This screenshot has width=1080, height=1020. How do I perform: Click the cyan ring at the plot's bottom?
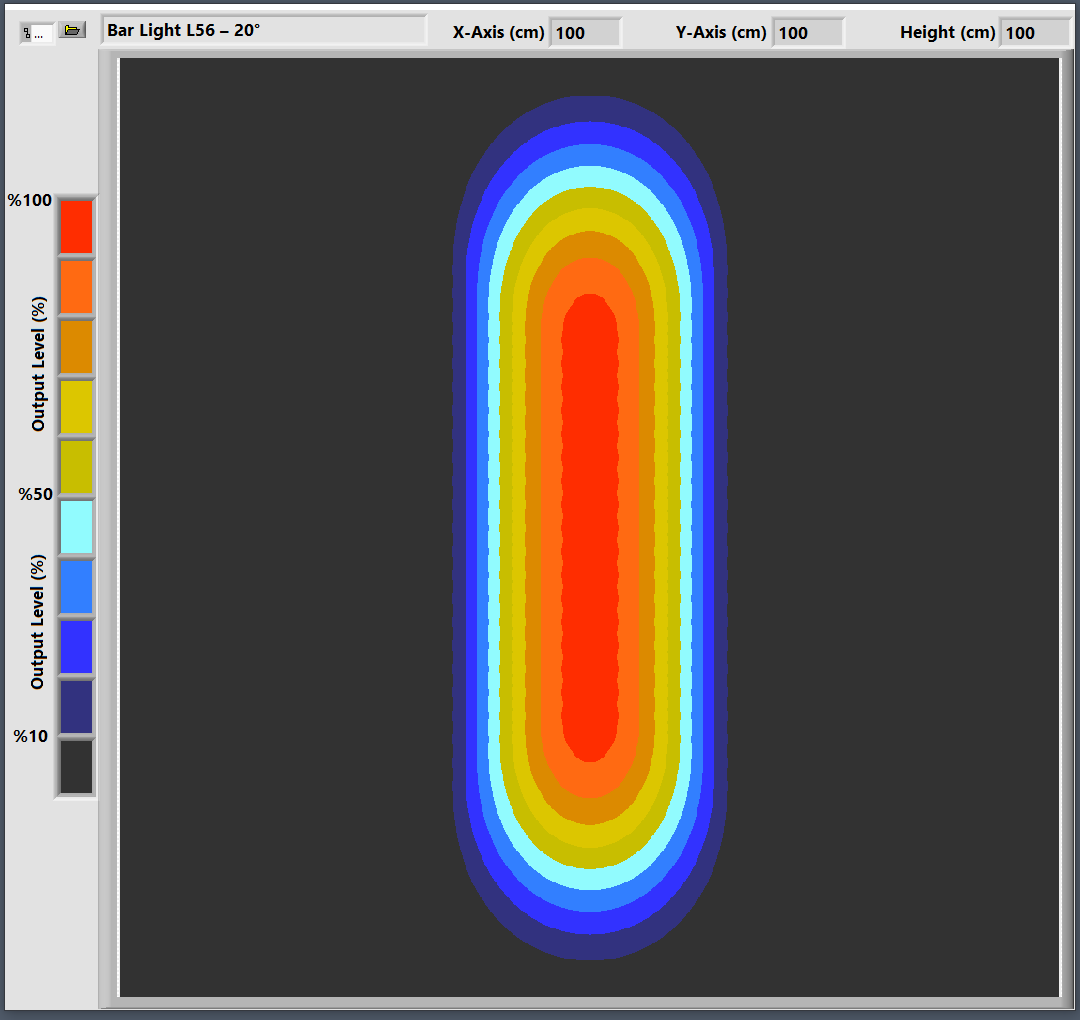coord(590,878)
